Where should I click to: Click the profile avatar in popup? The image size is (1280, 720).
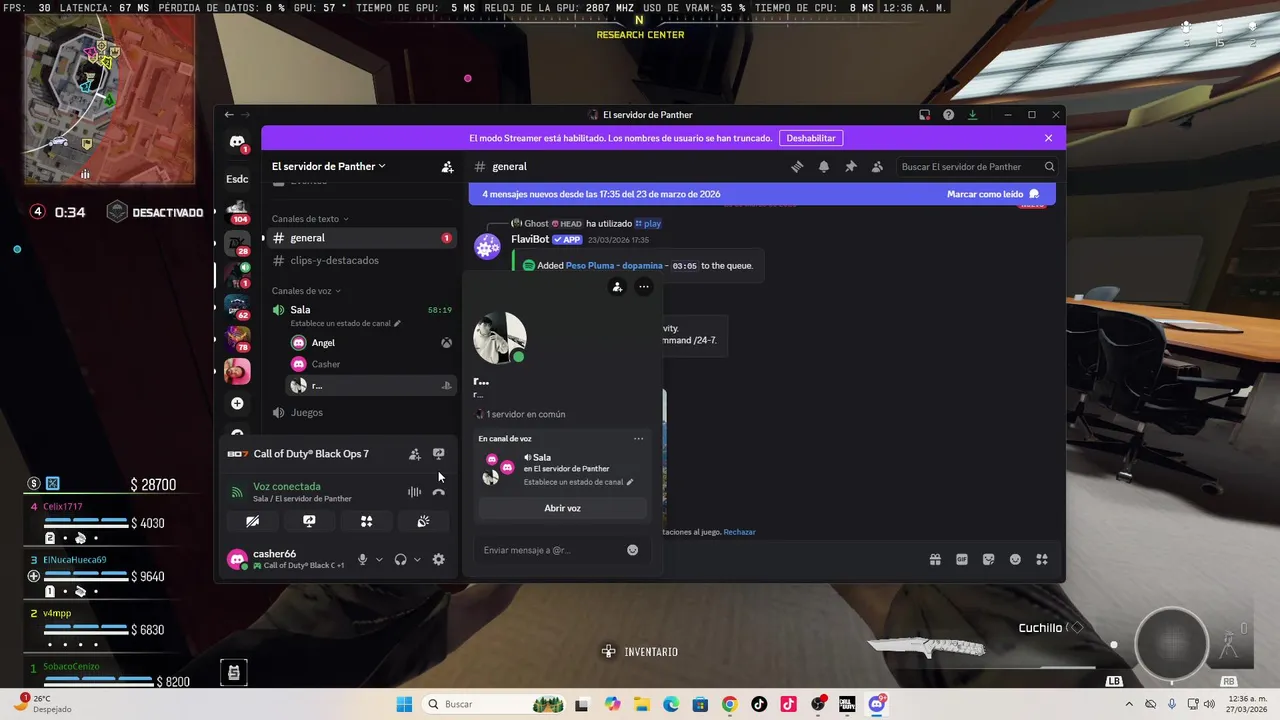point(499,338)
